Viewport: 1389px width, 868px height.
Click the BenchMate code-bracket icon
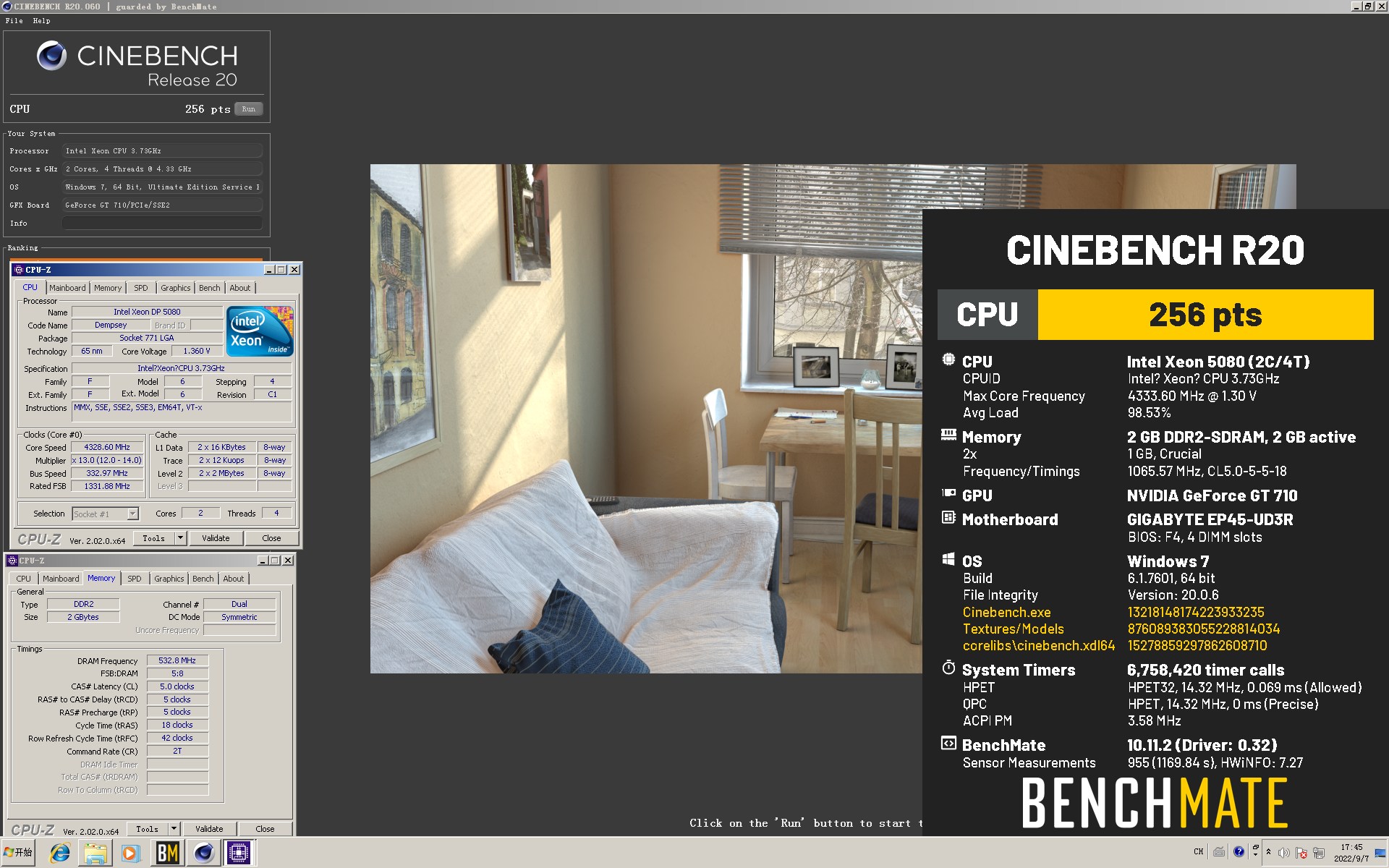[948, 743]
